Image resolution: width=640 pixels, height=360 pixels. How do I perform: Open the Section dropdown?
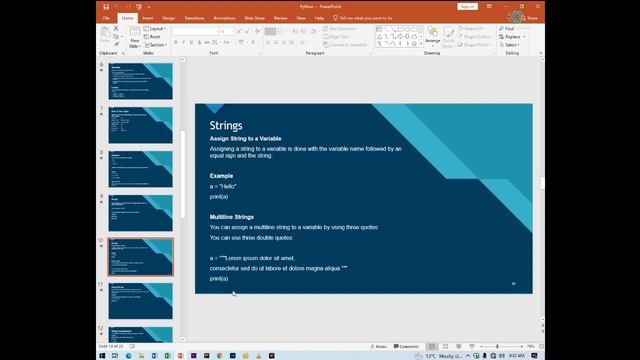[156, 45]
